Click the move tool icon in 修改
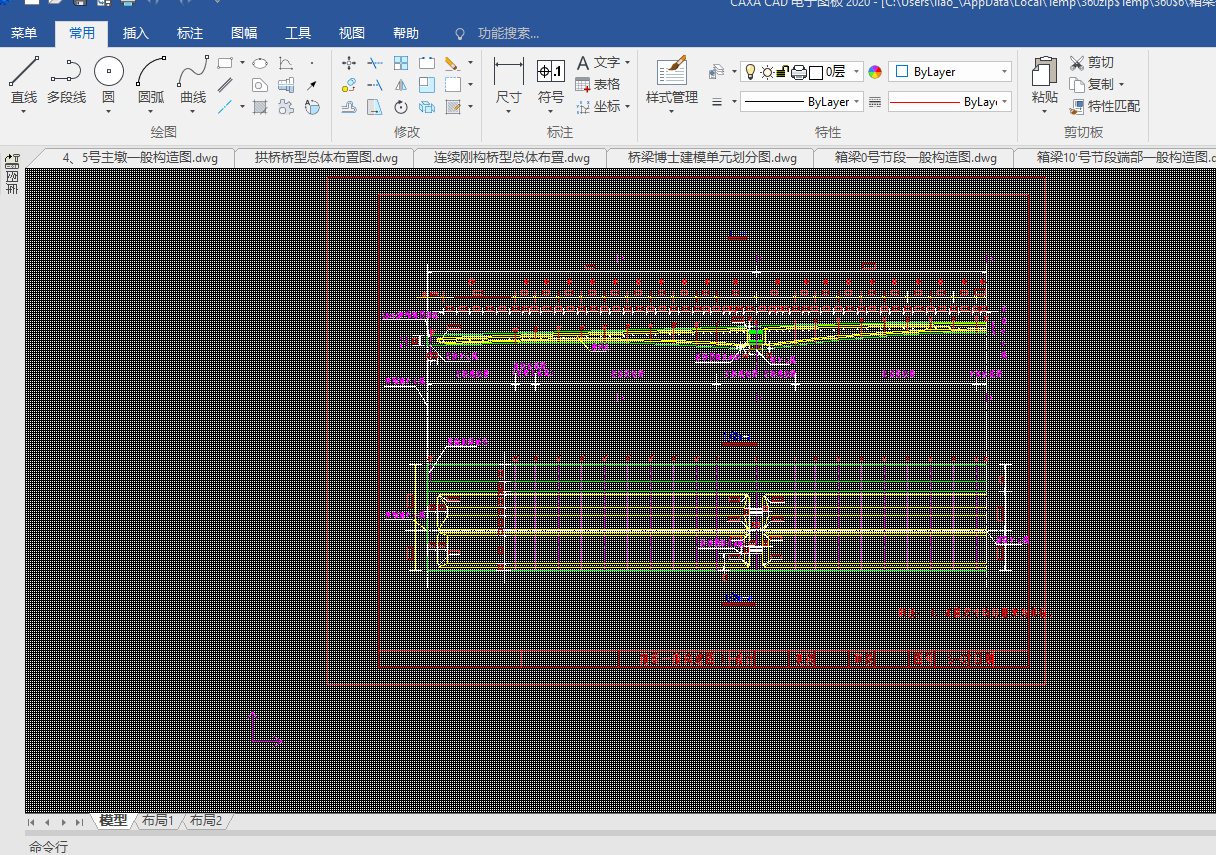The image size is (1216, 855). (348, 63)
